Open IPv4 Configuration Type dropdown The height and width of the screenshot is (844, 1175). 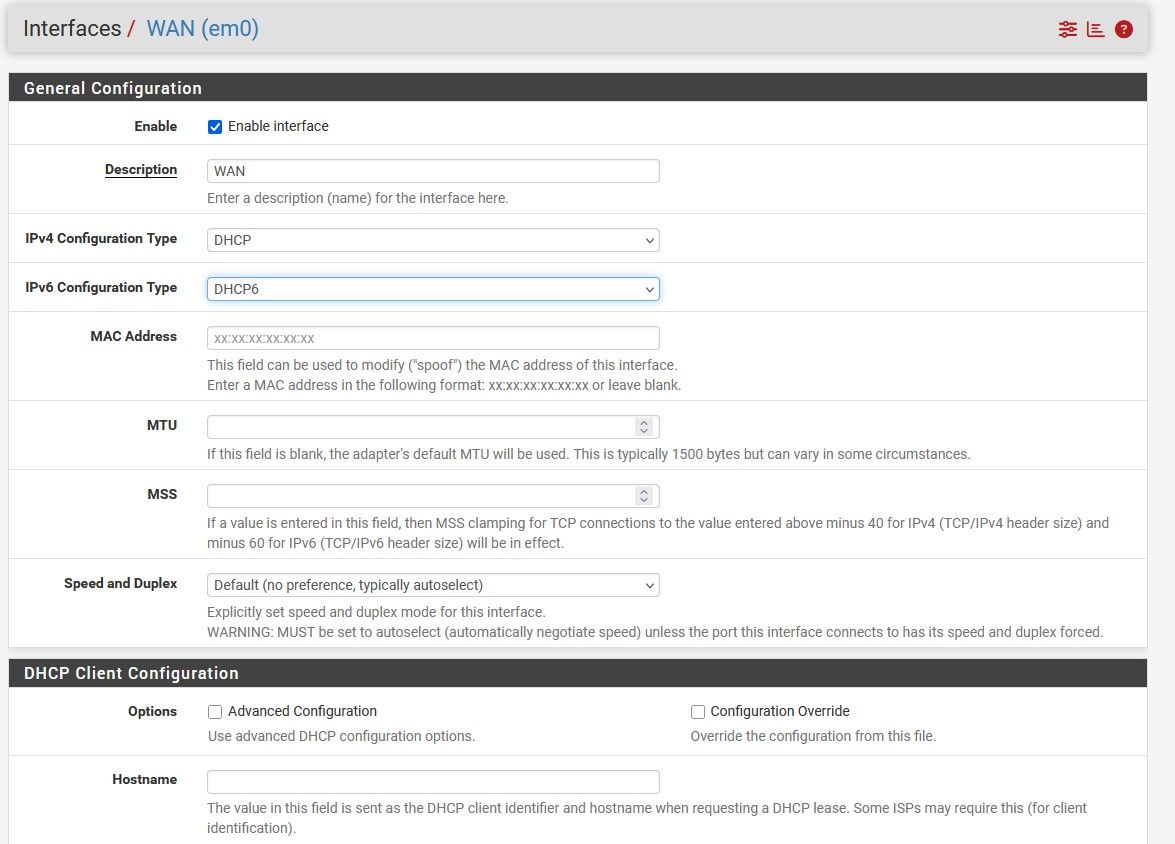[433, 240]
